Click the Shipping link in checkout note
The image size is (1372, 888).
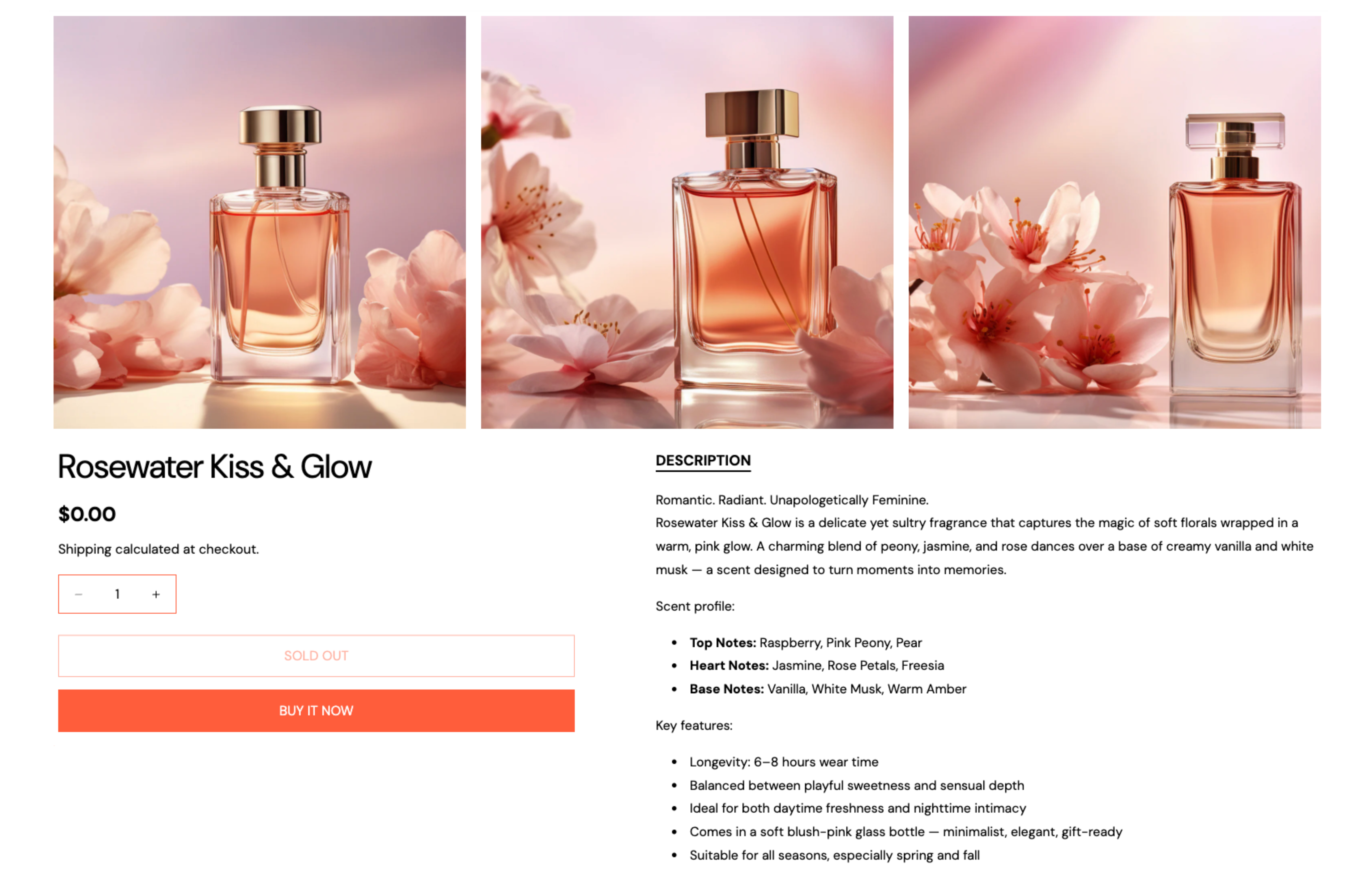[85, 549]
